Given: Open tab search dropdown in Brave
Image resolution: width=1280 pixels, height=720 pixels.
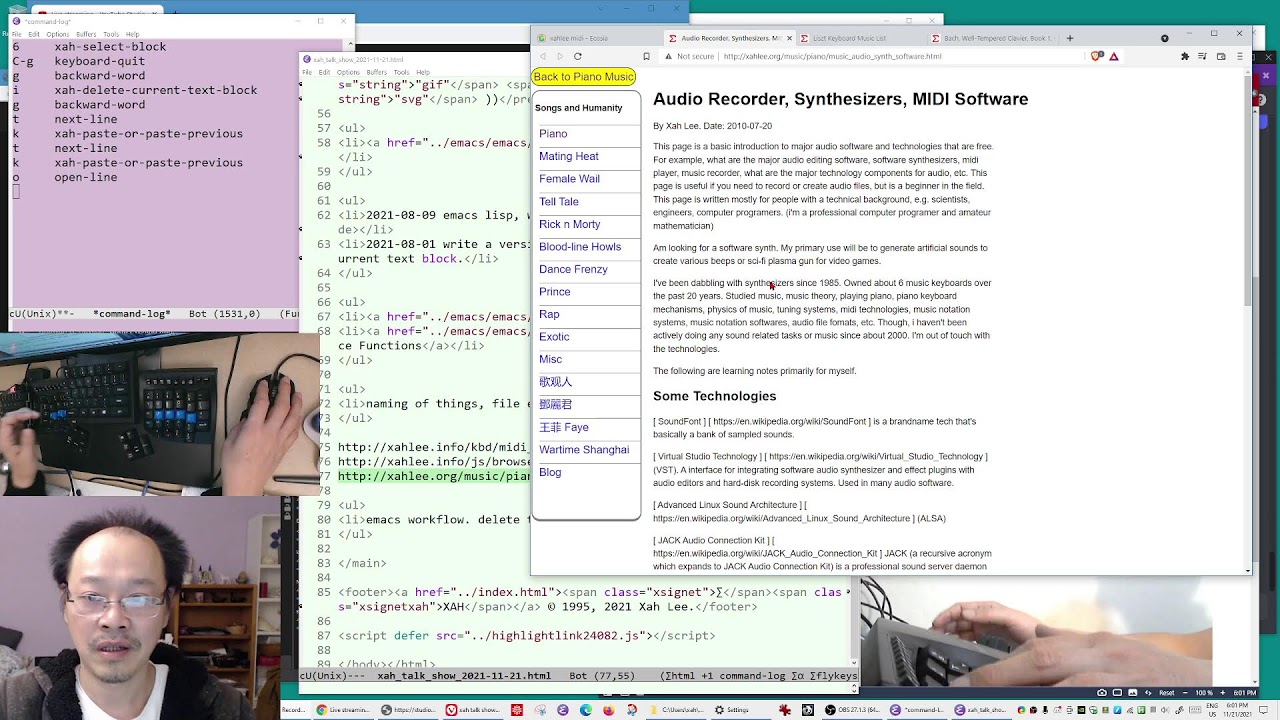Looking at the screenshot, I should tap(1164, 38).
